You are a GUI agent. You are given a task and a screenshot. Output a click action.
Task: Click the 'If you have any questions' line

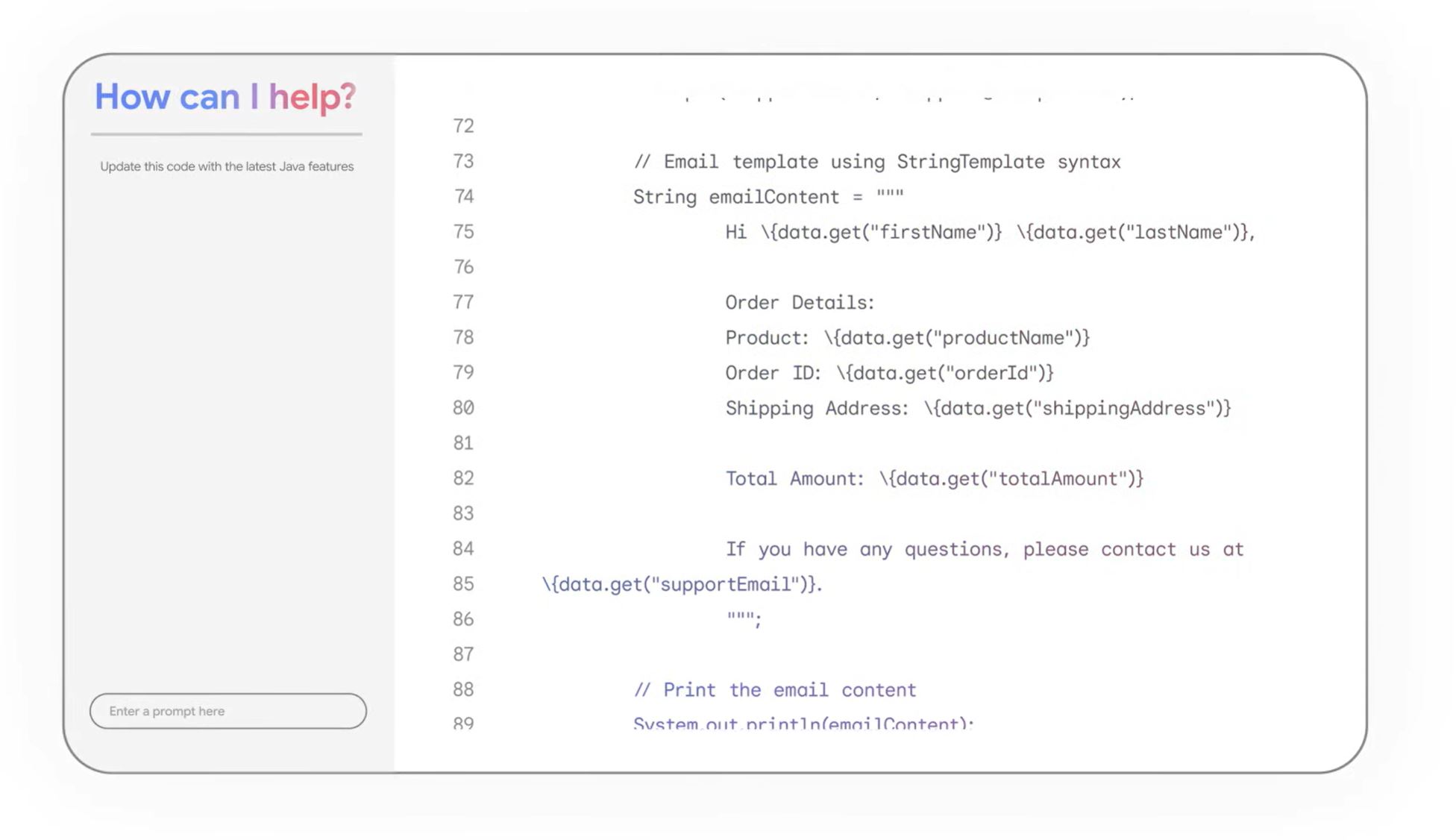coord(985,550)
